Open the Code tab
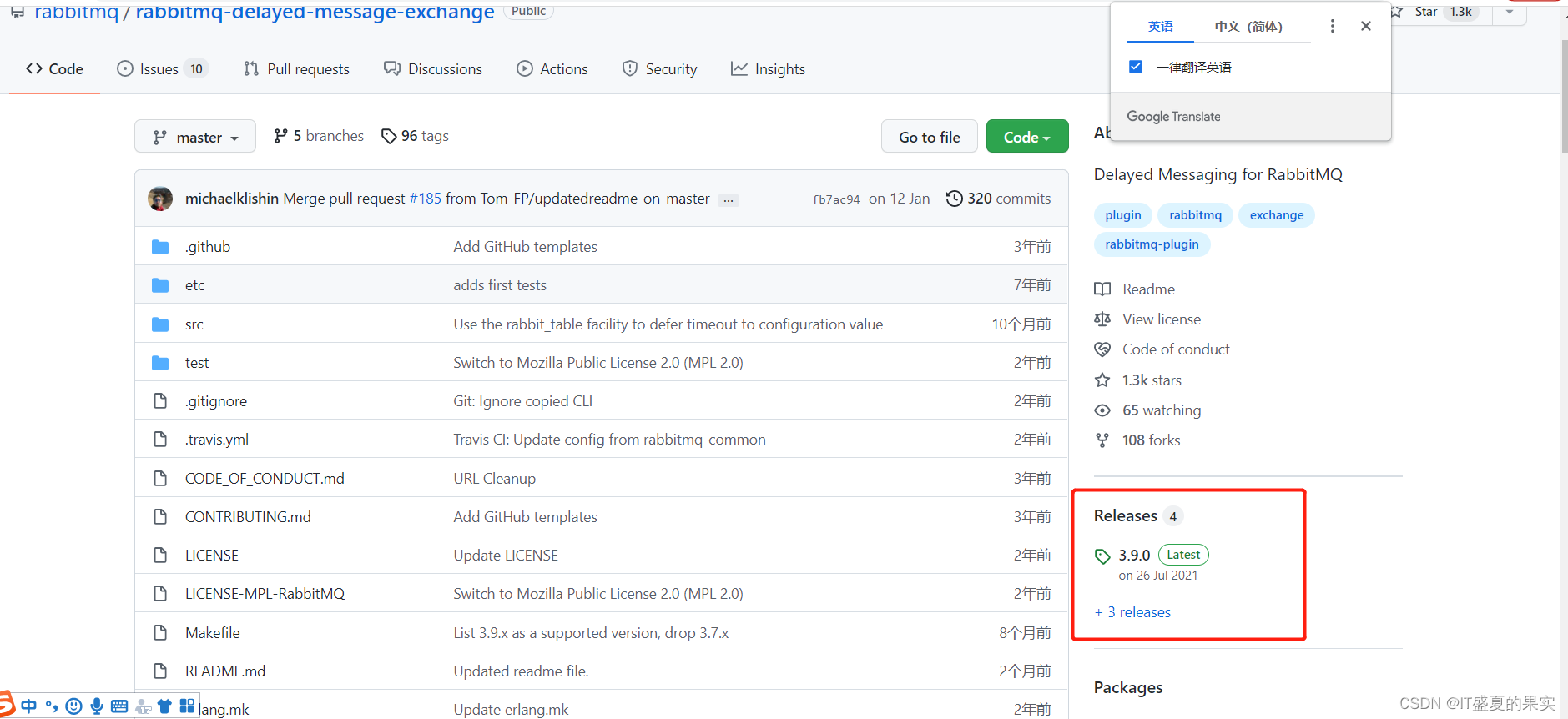The height and width of the screenshot is (719, 1568). 54,69
